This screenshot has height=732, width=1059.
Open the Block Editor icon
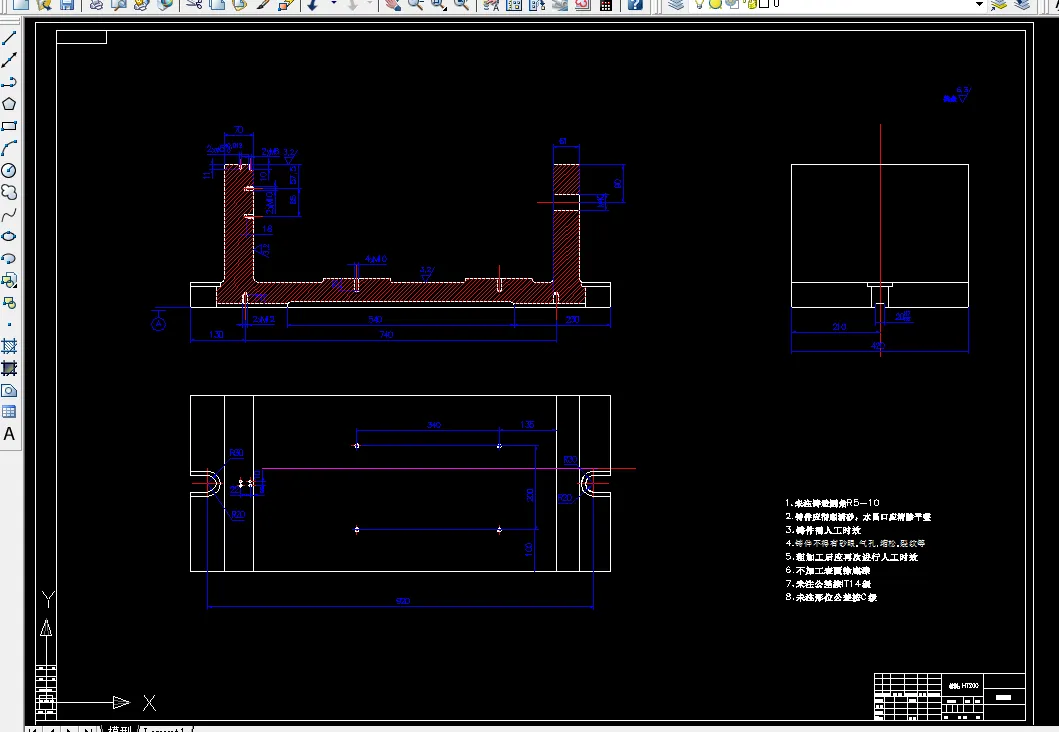pos(286,4)
